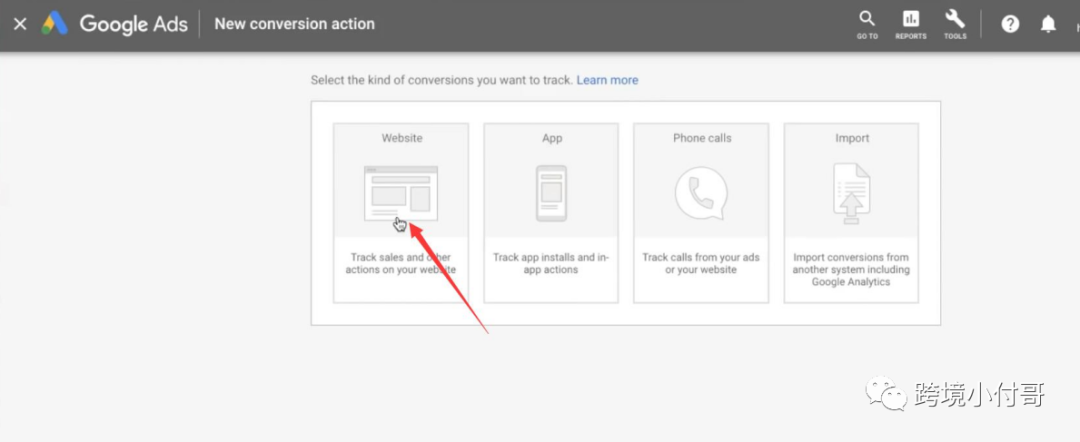
Task: Choose "Track sales and other actions" description
Action: coord(401,264)
